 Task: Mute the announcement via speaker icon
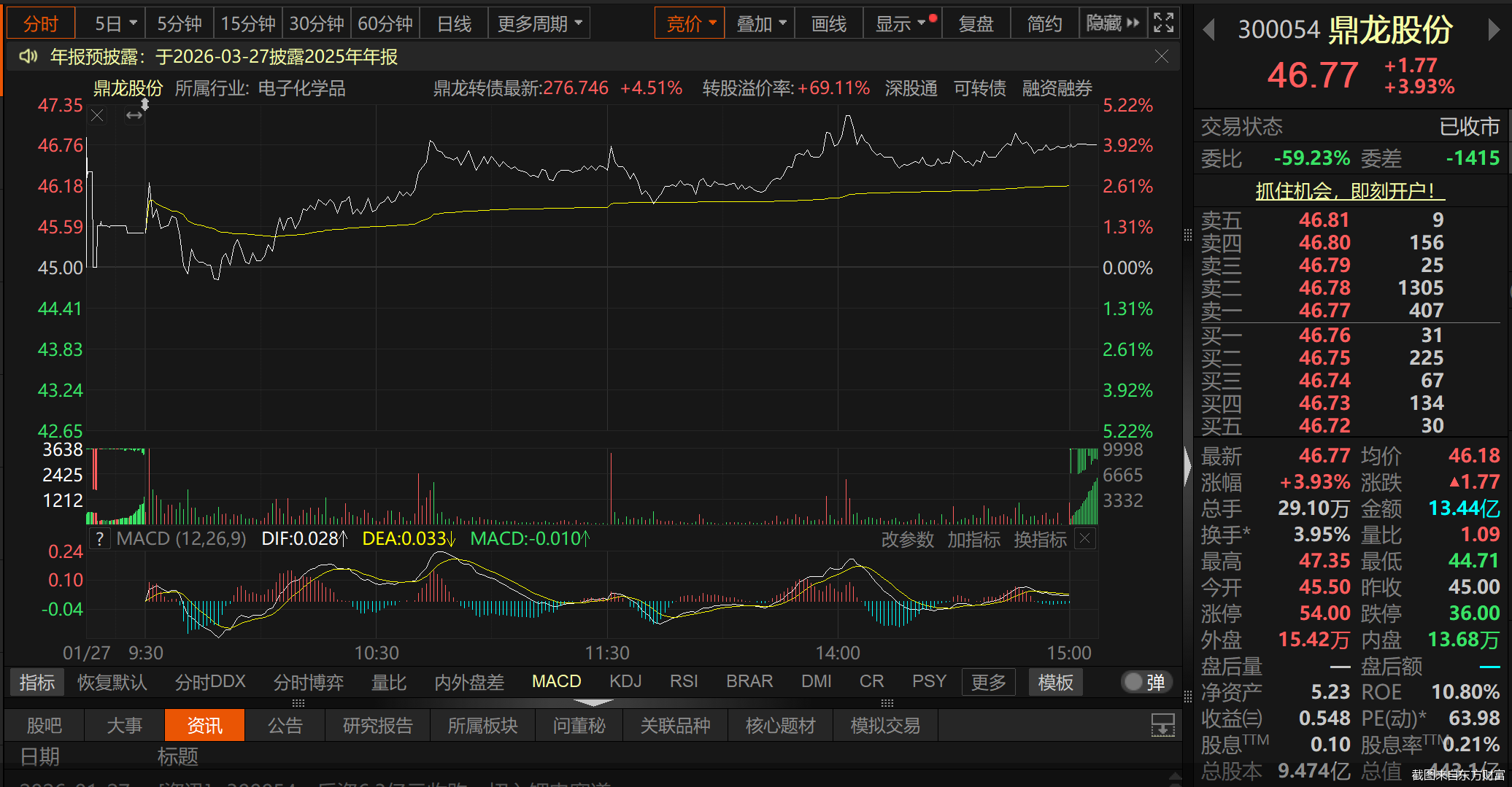(x=28, y=56)
